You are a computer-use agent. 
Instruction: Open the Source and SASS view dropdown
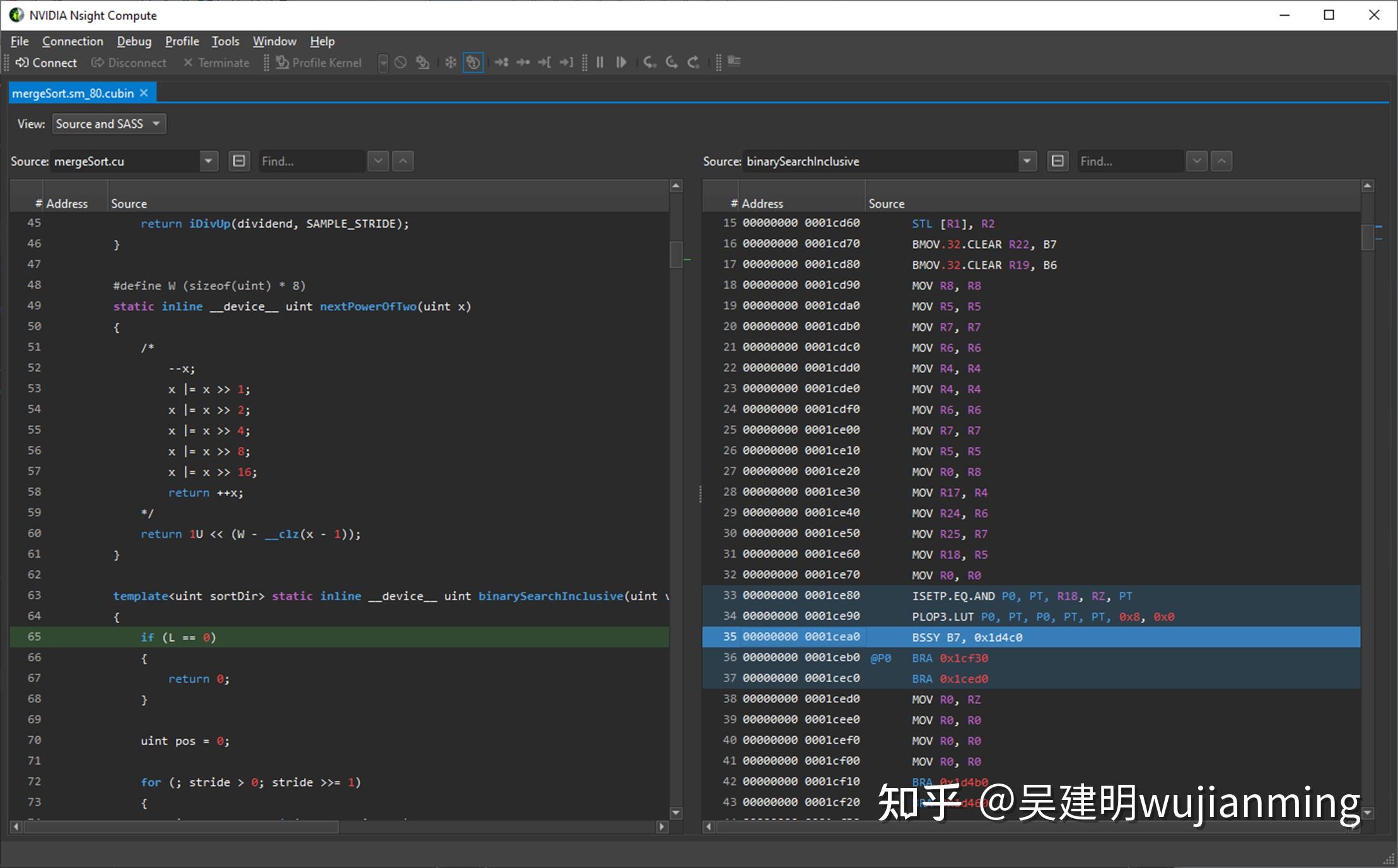109,124
